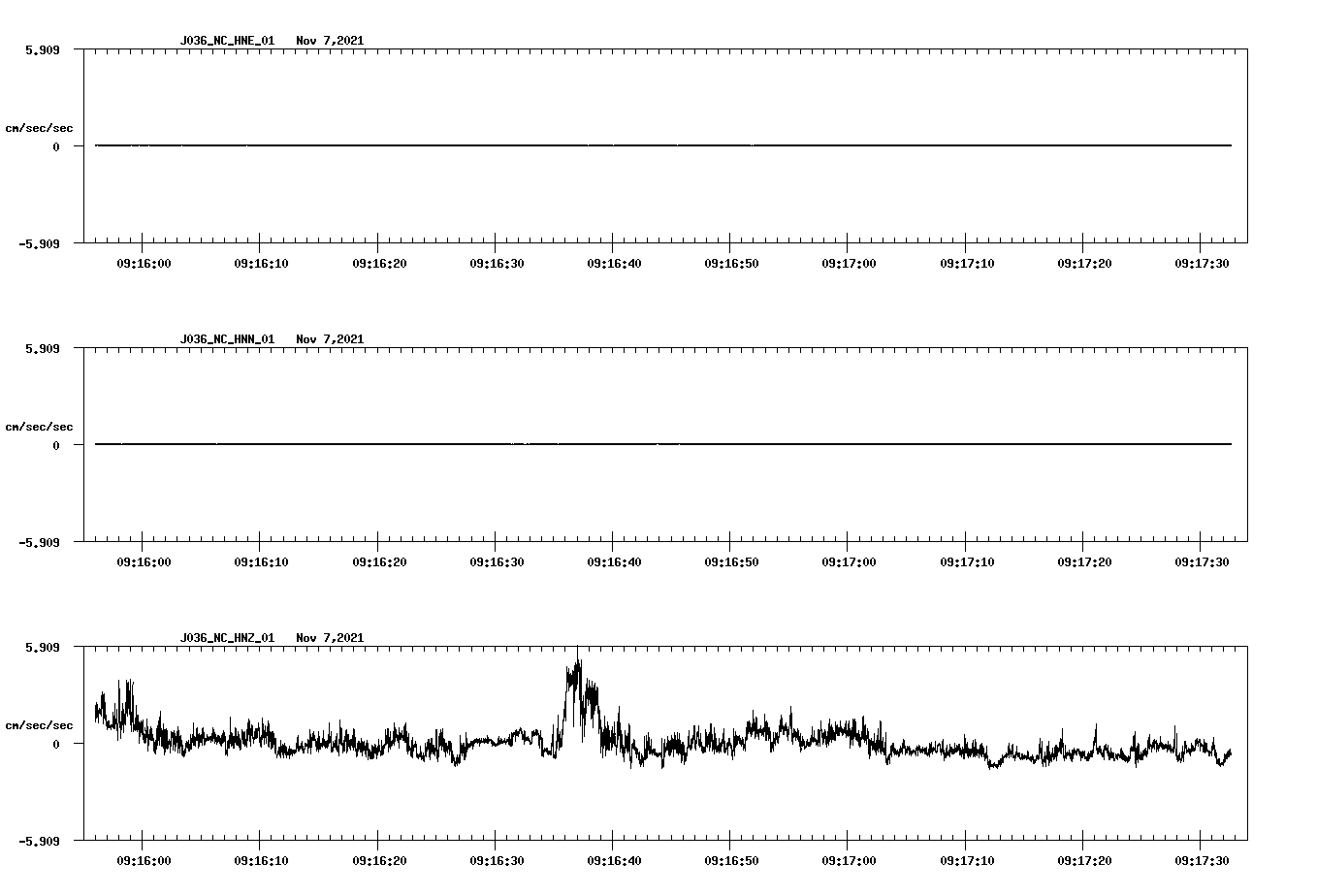This screenshot has width=1317, height=896.
Task: Click 09:16:40 time label under HNN plot
Action: coord(614,562)
